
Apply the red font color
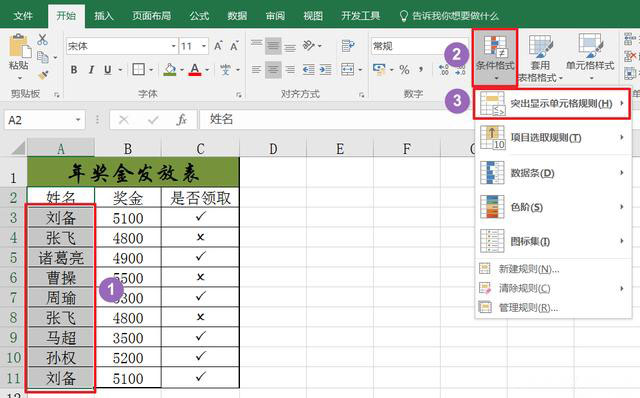195,70
